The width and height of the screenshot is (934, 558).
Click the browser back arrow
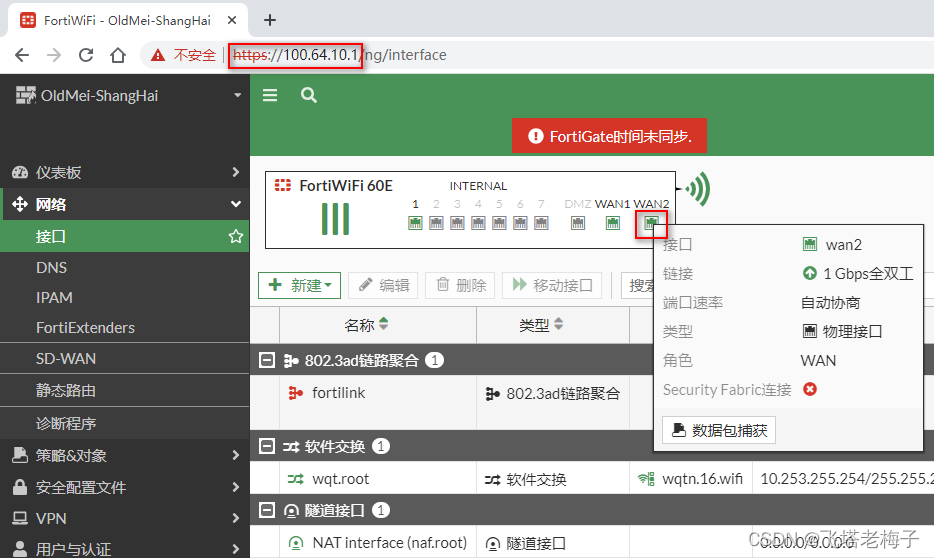tap(22, 55)
